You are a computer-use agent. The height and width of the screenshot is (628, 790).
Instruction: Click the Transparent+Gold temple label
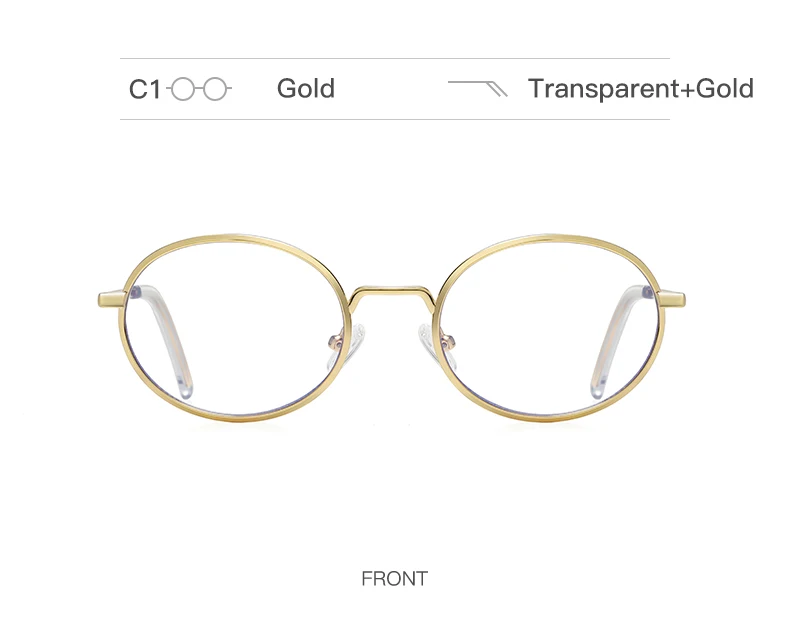point(641,89)
